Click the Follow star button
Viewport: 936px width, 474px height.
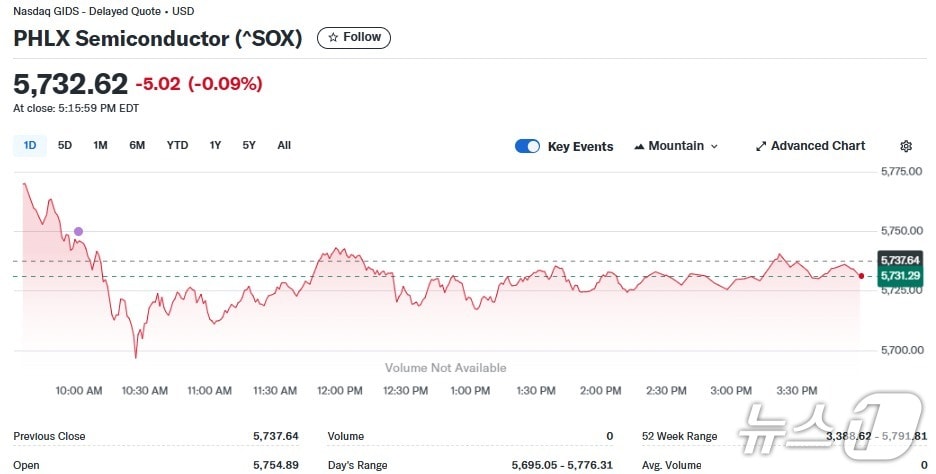[354, 38]
